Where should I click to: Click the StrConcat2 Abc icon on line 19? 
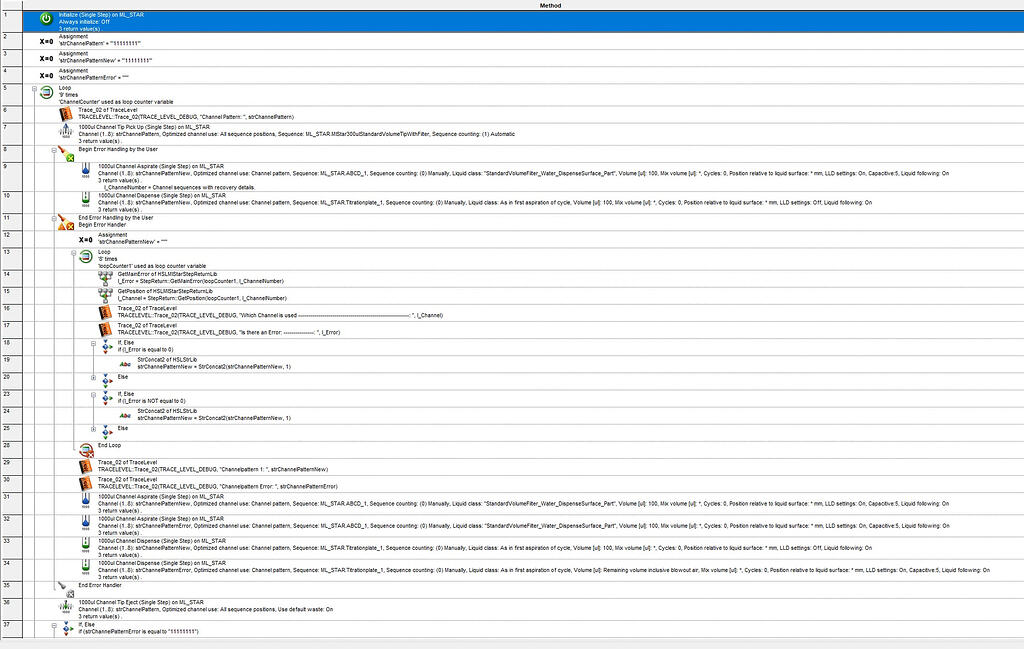[125, 364]
